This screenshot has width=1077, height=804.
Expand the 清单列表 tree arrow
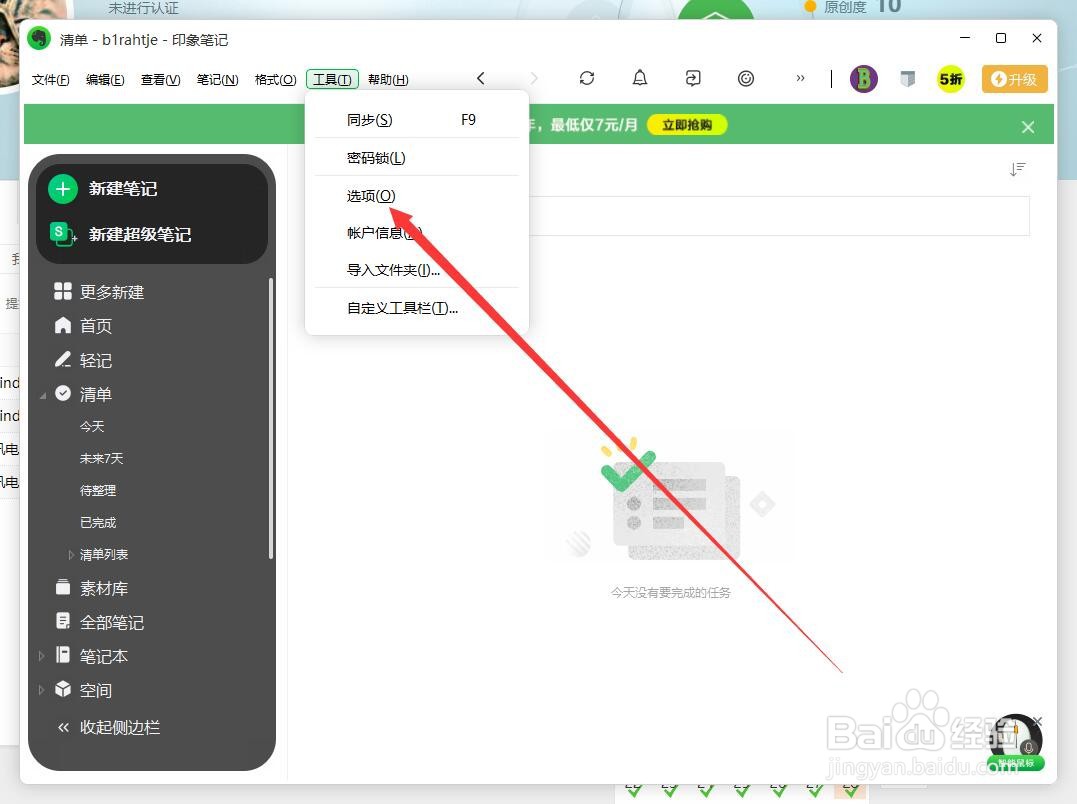(x=71, y=554)
